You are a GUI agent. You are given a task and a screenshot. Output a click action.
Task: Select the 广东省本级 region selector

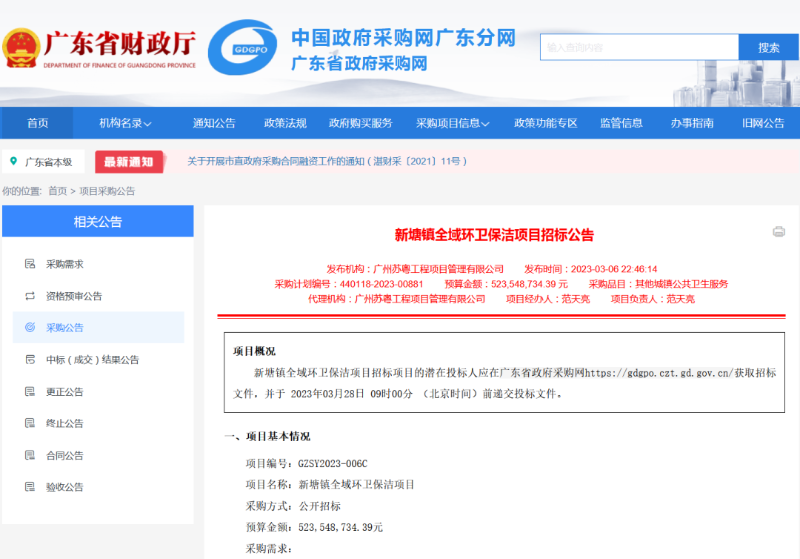click(x=43, y=162)
